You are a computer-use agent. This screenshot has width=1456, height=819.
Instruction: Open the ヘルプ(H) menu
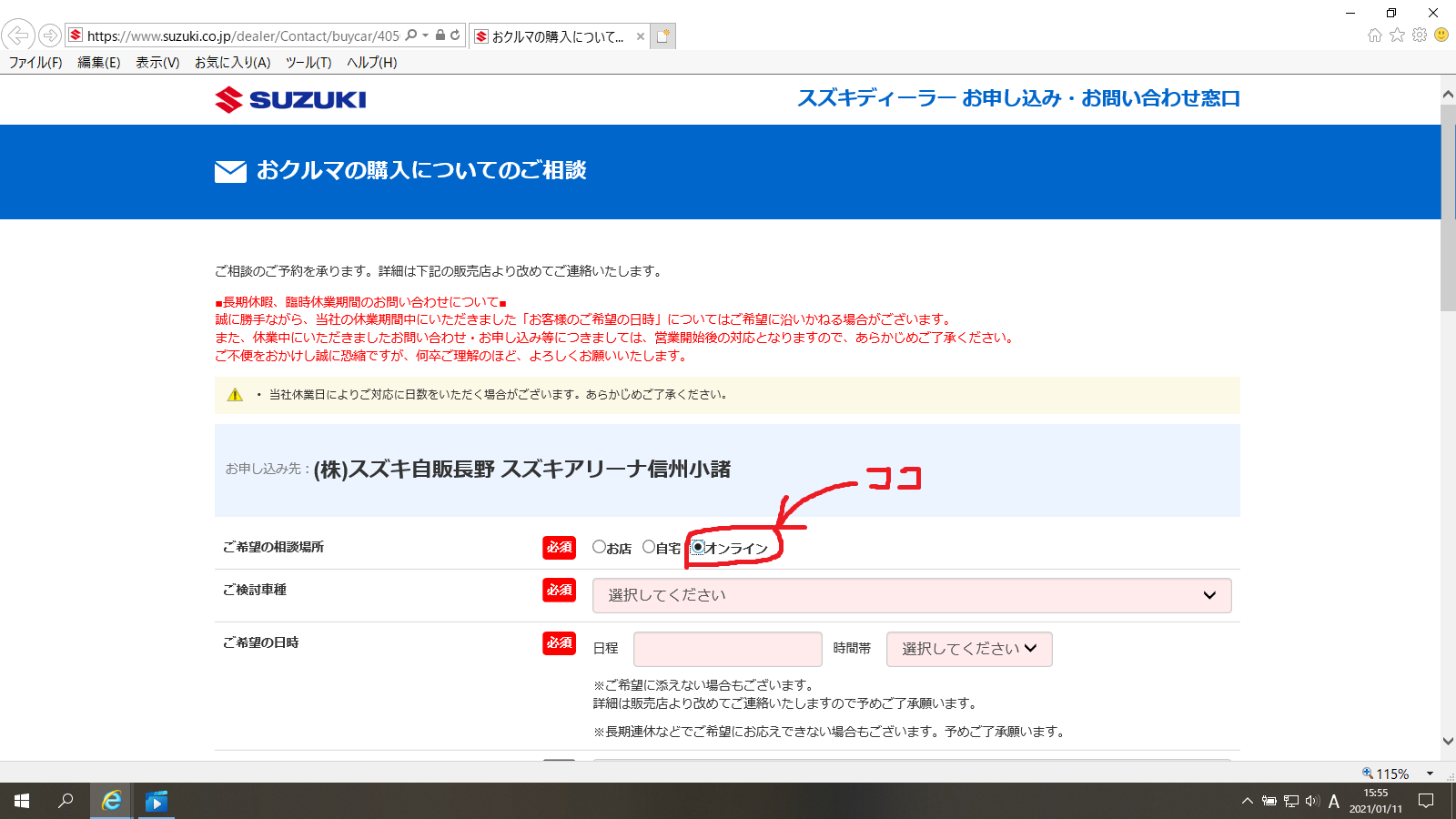point(372,63)
